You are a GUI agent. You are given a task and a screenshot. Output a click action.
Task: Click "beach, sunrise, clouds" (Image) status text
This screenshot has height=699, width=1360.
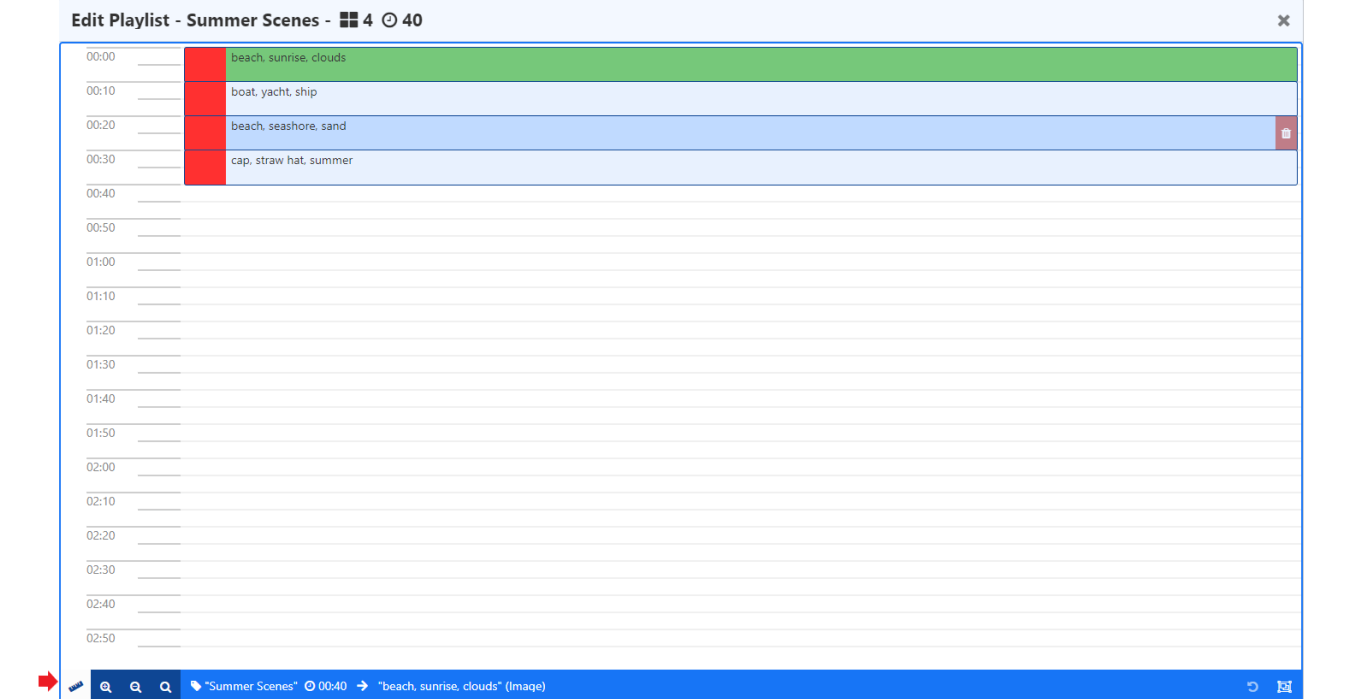pos(462,686)
